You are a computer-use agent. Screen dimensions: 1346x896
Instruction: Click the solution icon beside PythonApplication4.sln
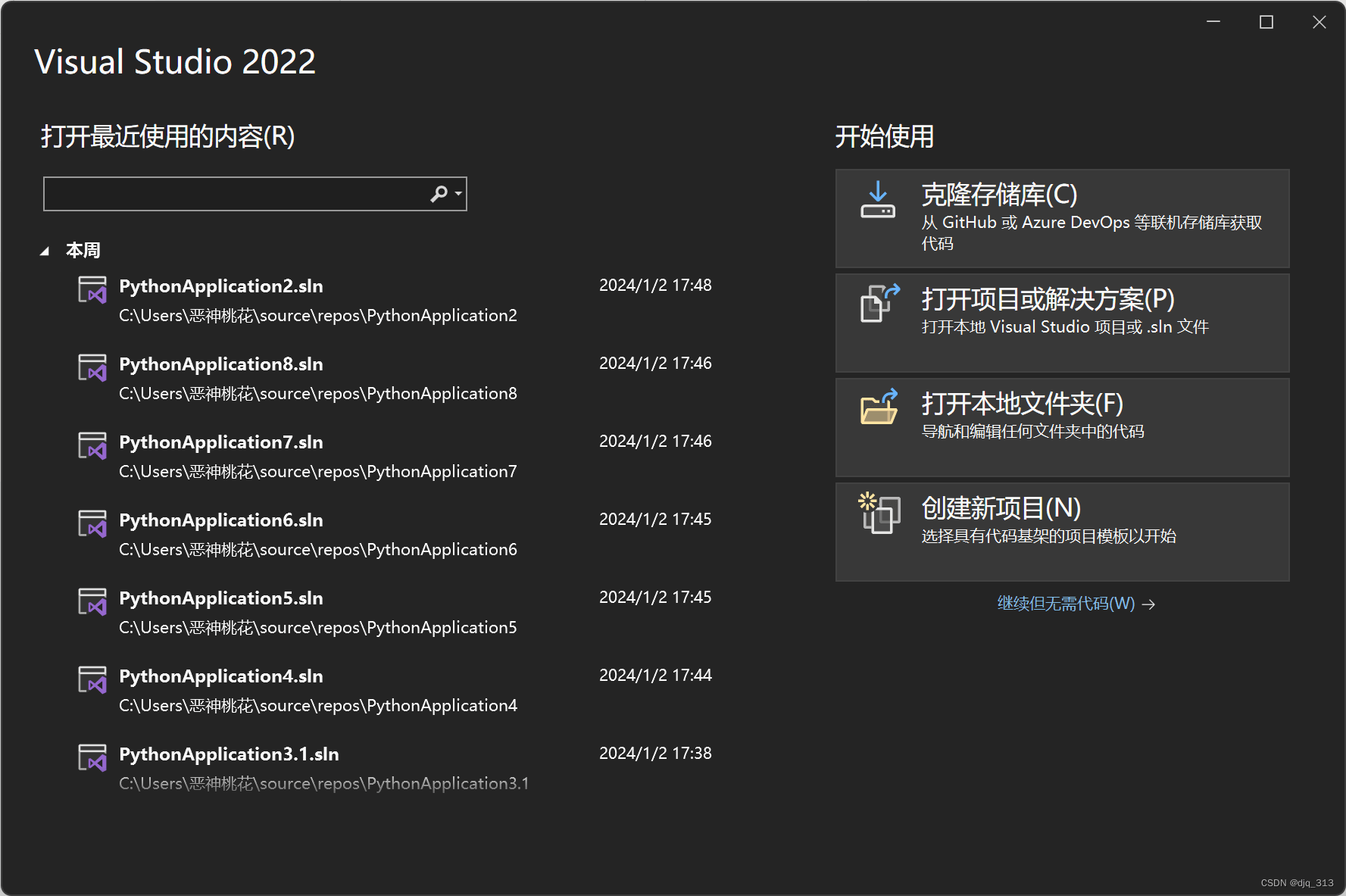92,679
